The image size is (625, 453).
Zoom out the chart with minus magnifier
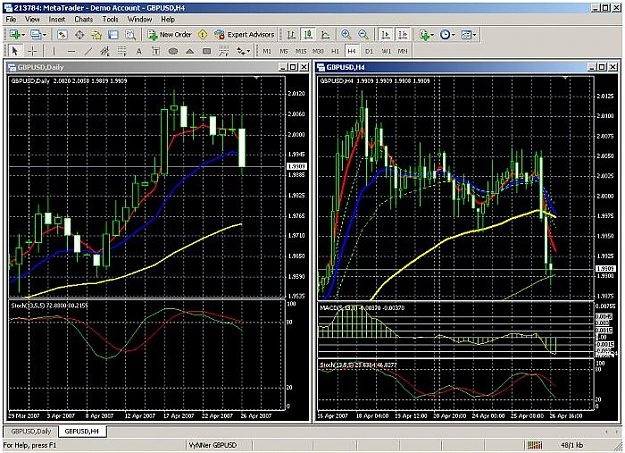[x=363, y=35]
